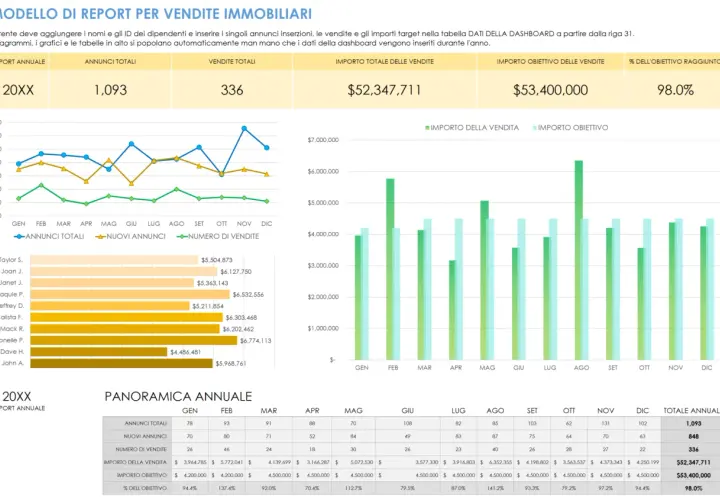Click the DIC label under the column chart
Viewport: 720px width, 500px height.
coord(707,368)
